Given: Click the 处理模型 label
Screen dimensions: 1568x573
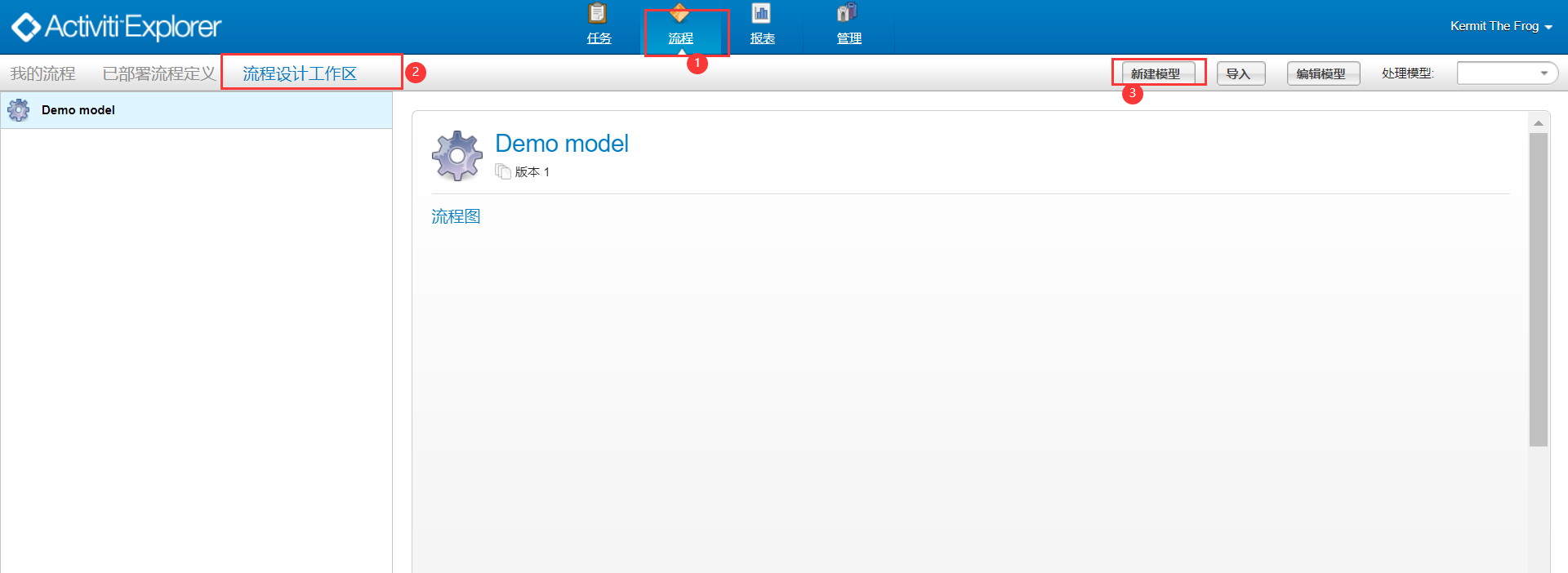Looking at the screenshot, I should [x=1407, y=73].
